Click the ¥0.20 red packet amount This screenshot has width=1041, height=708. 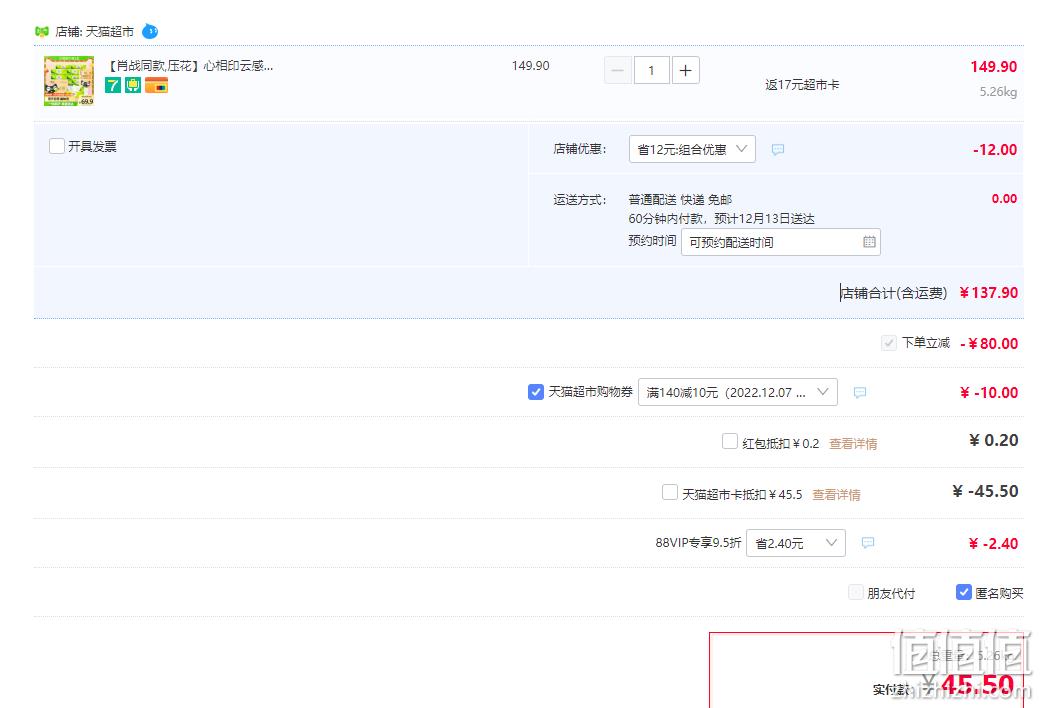[x=993, y=440]
